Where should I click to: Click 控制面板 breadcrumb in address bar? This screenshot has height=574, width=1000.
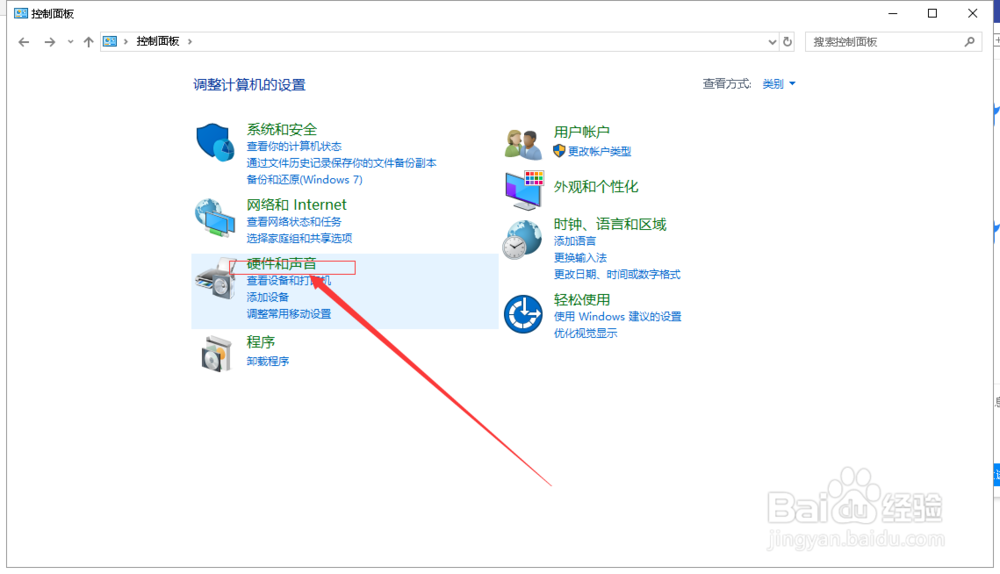pyautogui.click(x=158, y=41)
